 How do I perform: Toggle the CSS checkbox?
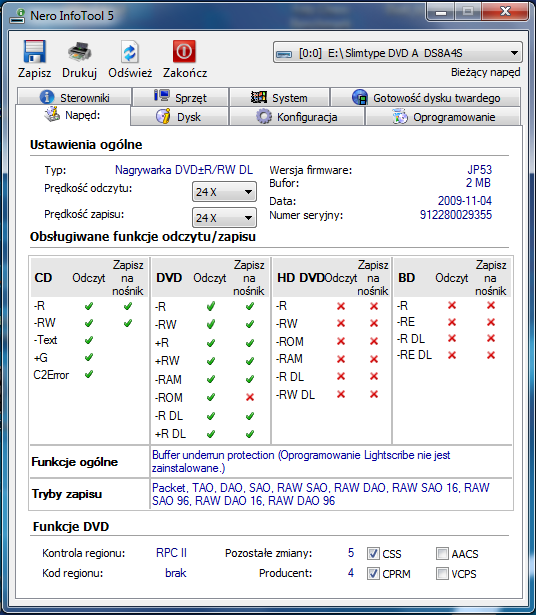coord(373,554)
